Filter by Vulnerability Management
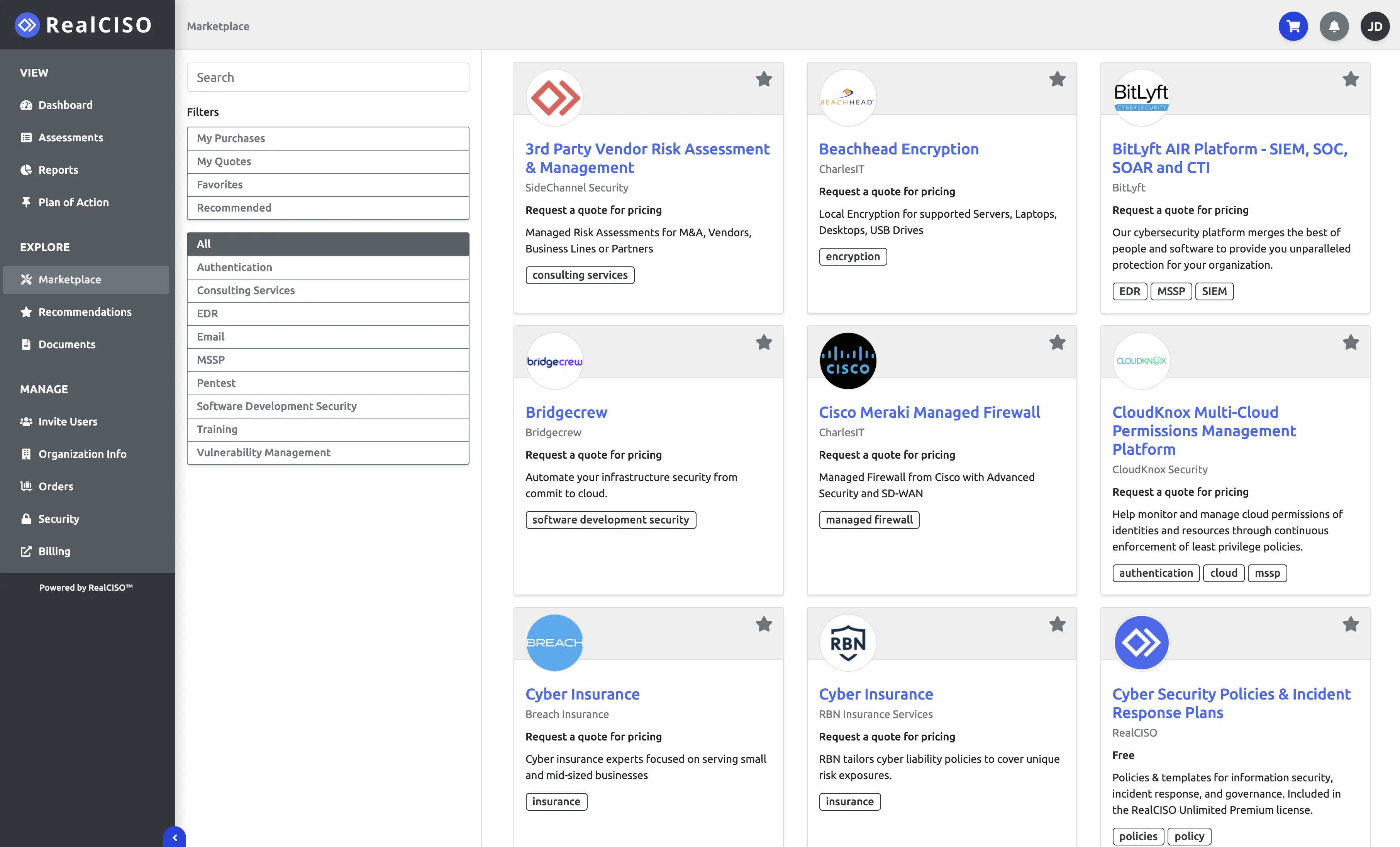Image resolution: width=1400 pixels, height=847 pixels. 328,453
